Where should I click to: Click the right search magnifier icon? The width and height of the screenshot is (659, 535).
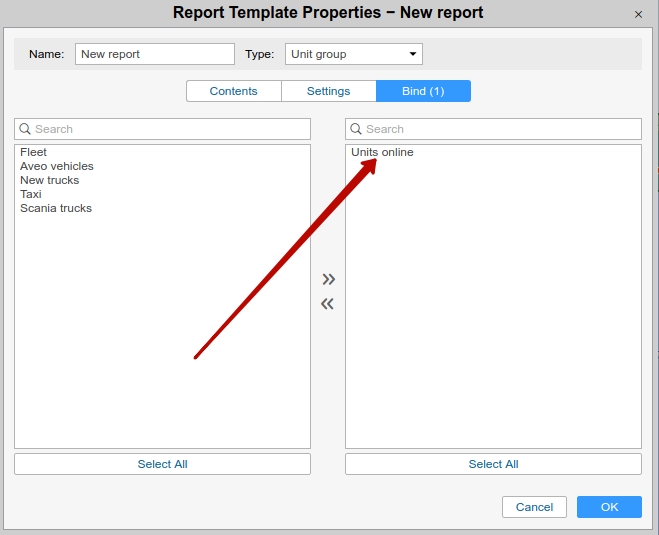pyautogui.click(x=356, y=129)
